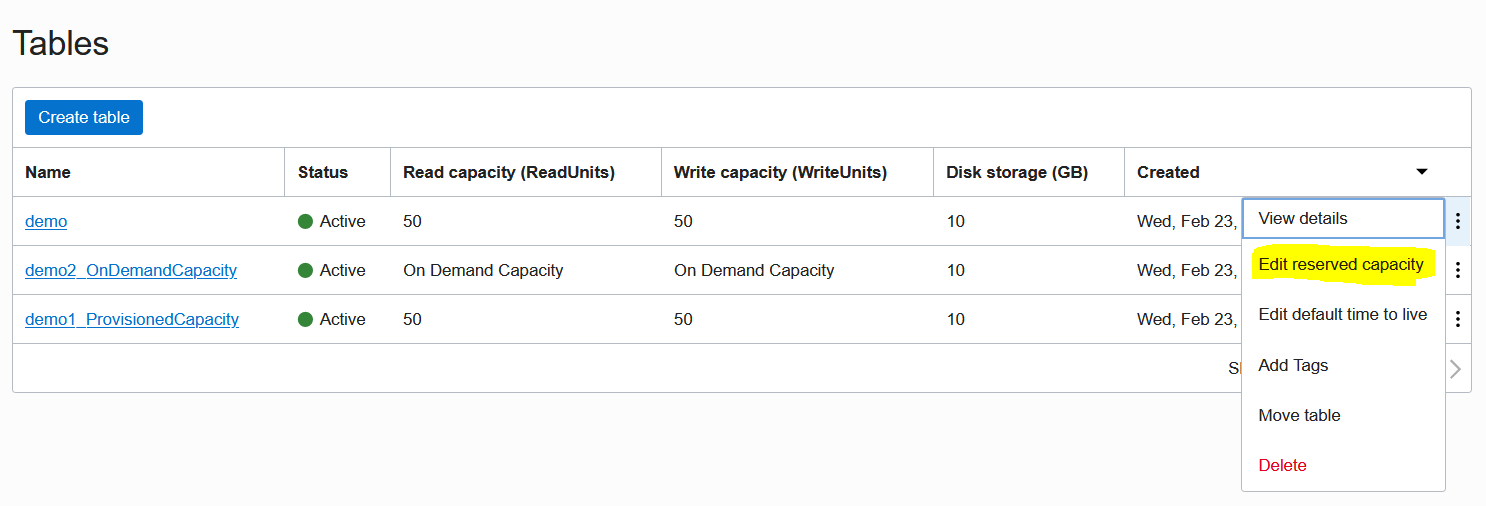The image size is (1486, 506).
Task: Click green status dot for demo2_OnDemandCapacity
Action: 306,270
